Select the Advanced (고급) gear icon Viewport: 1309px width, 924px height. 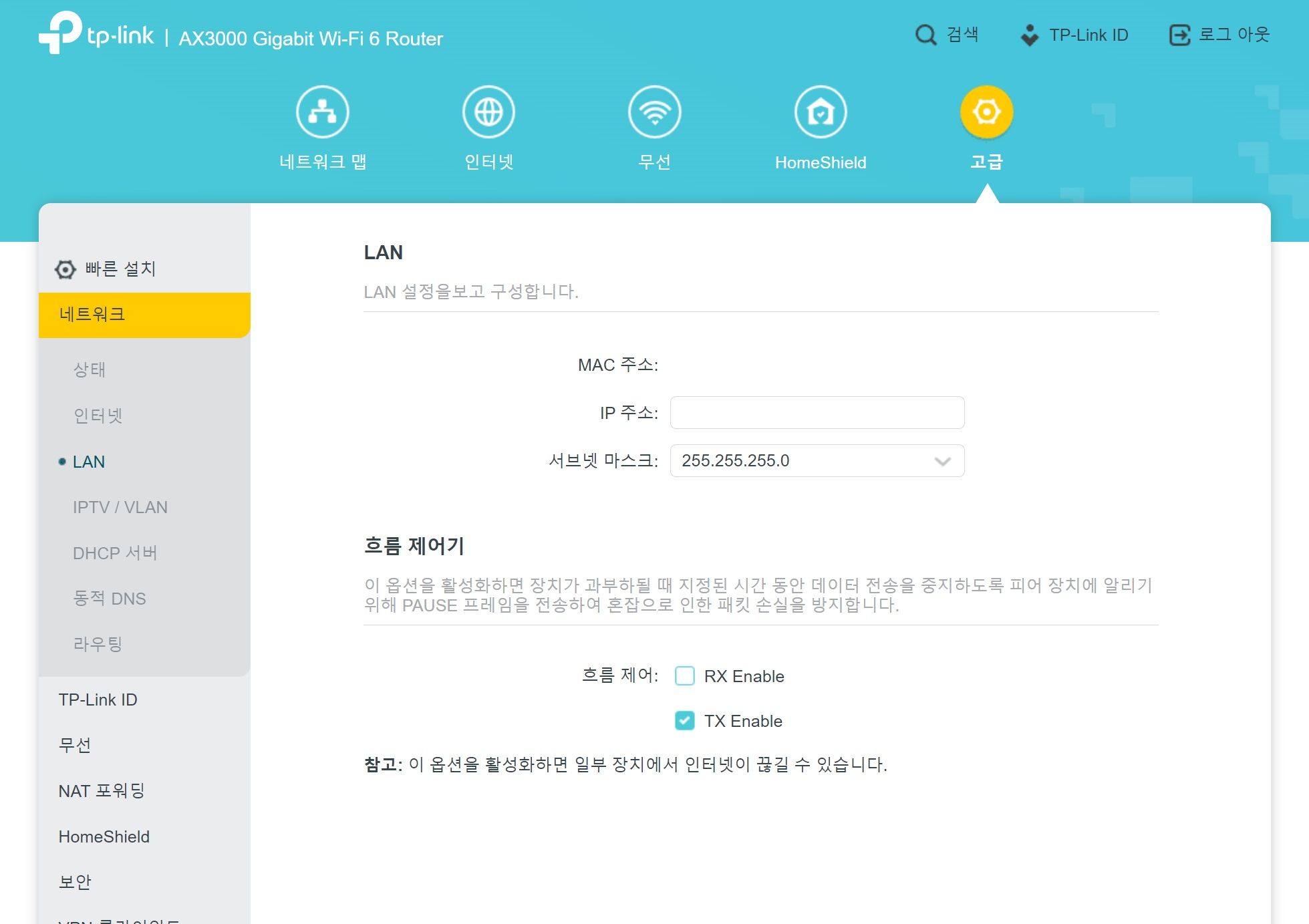[986, 112]
